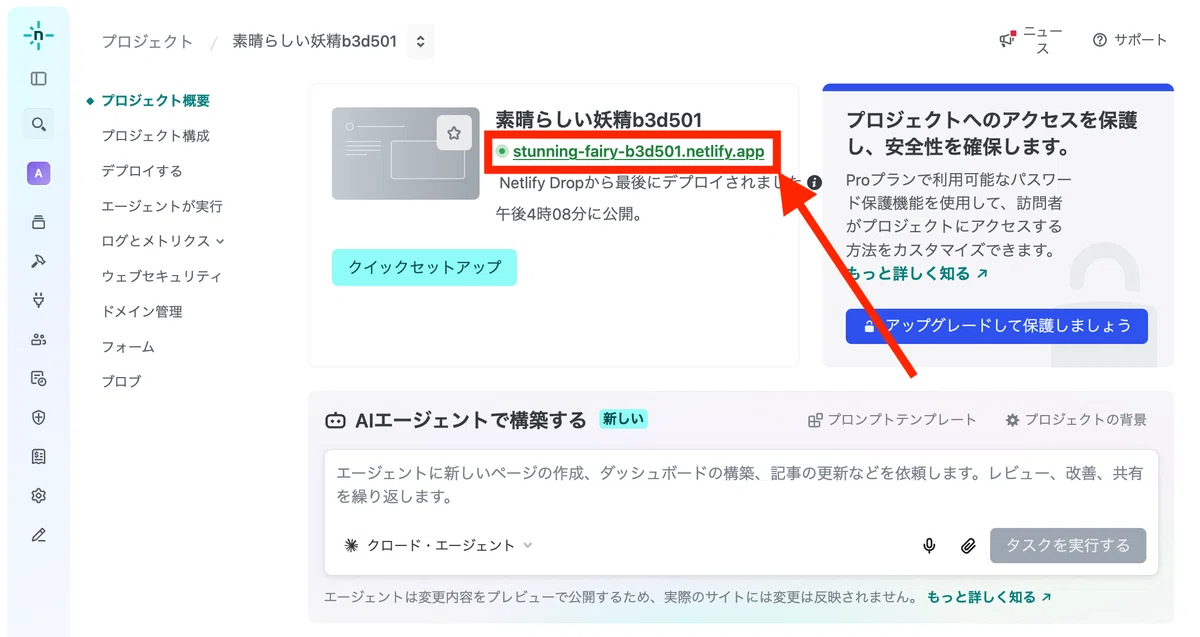
Task: Click the 素晴らしい妖精b3d501 breadcrumb name
Action: 315,41
